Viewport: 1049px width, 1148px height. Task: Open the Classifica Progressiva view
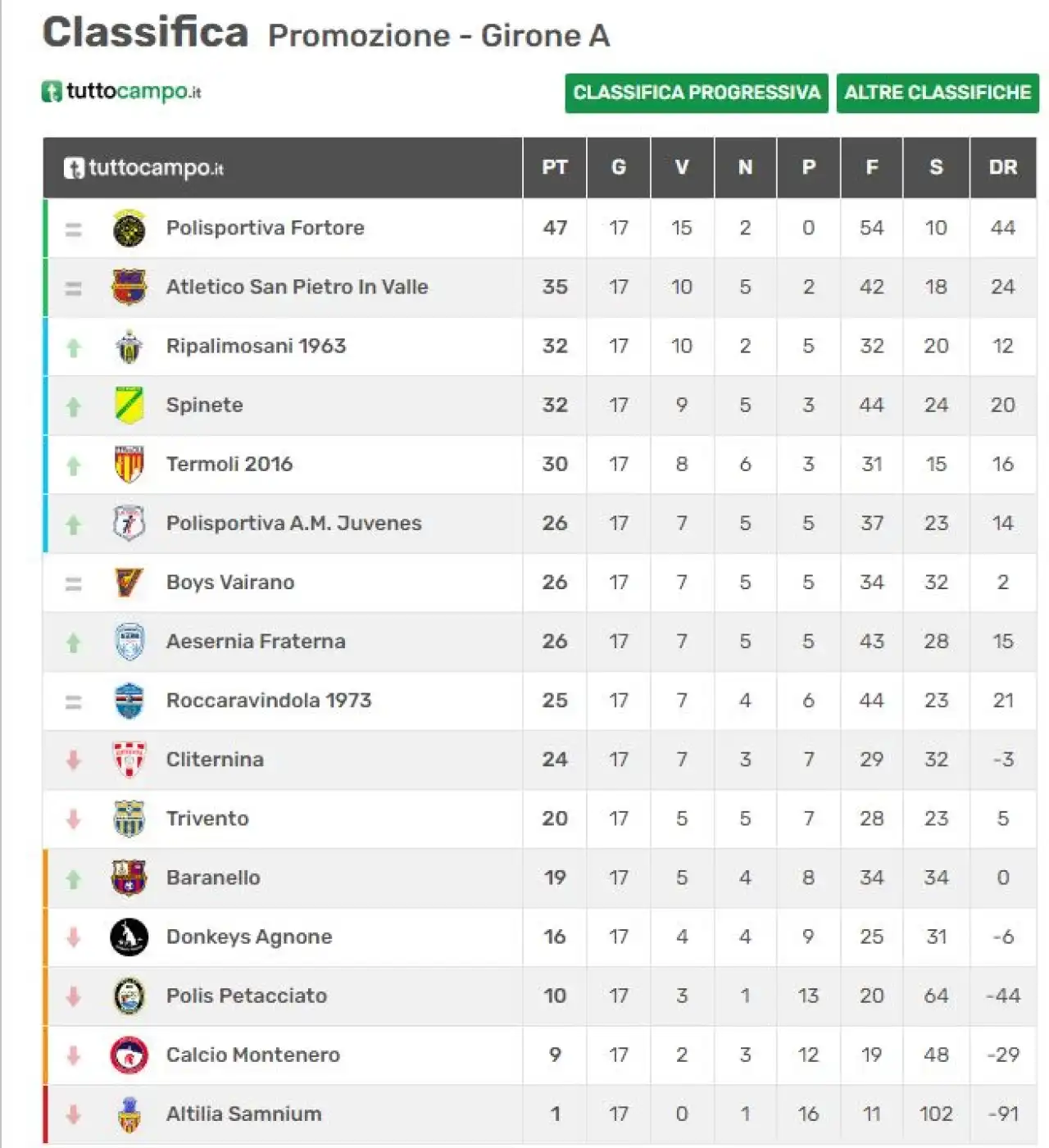[x=697, y=93]
